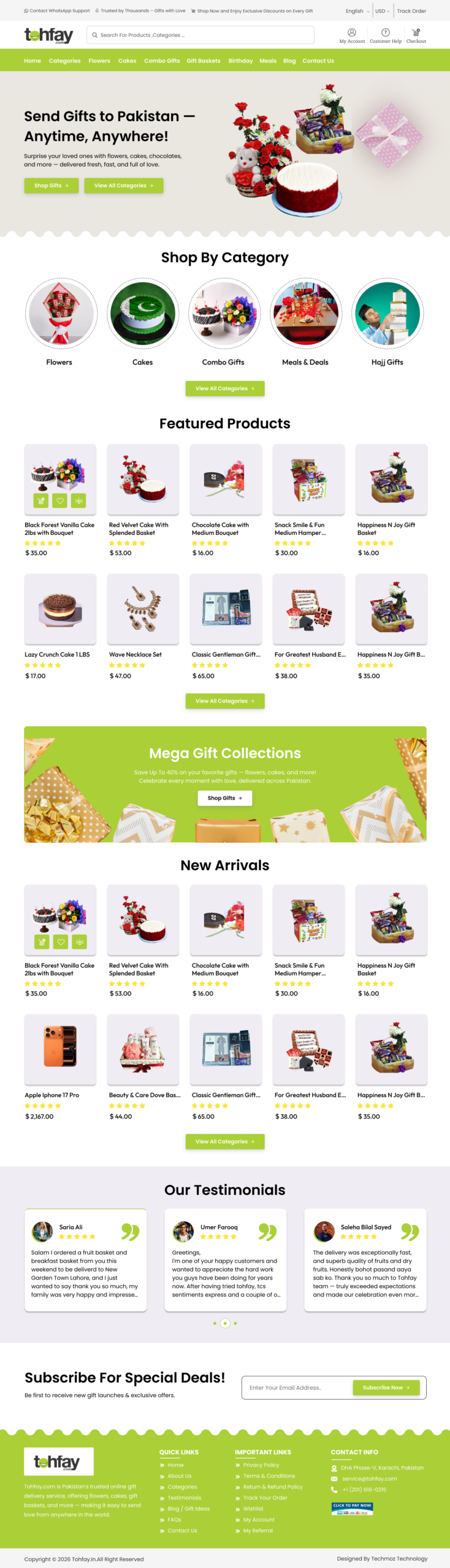Quick view Featured Black Forest cake
The width and height of the screenshot is (450, 1568).
(x=79, y=500)
